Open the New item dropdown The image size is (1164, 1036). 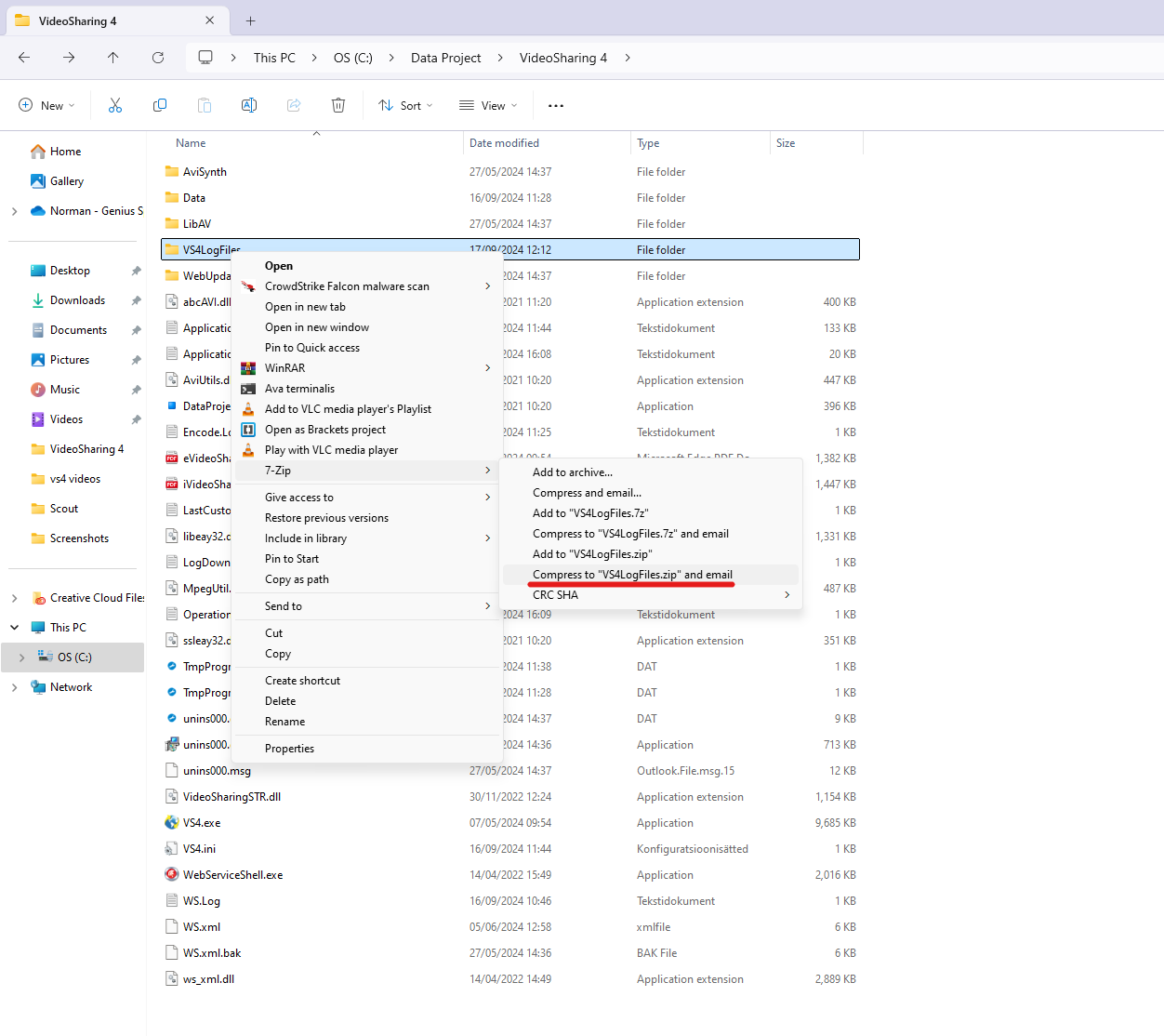[46, 106]
